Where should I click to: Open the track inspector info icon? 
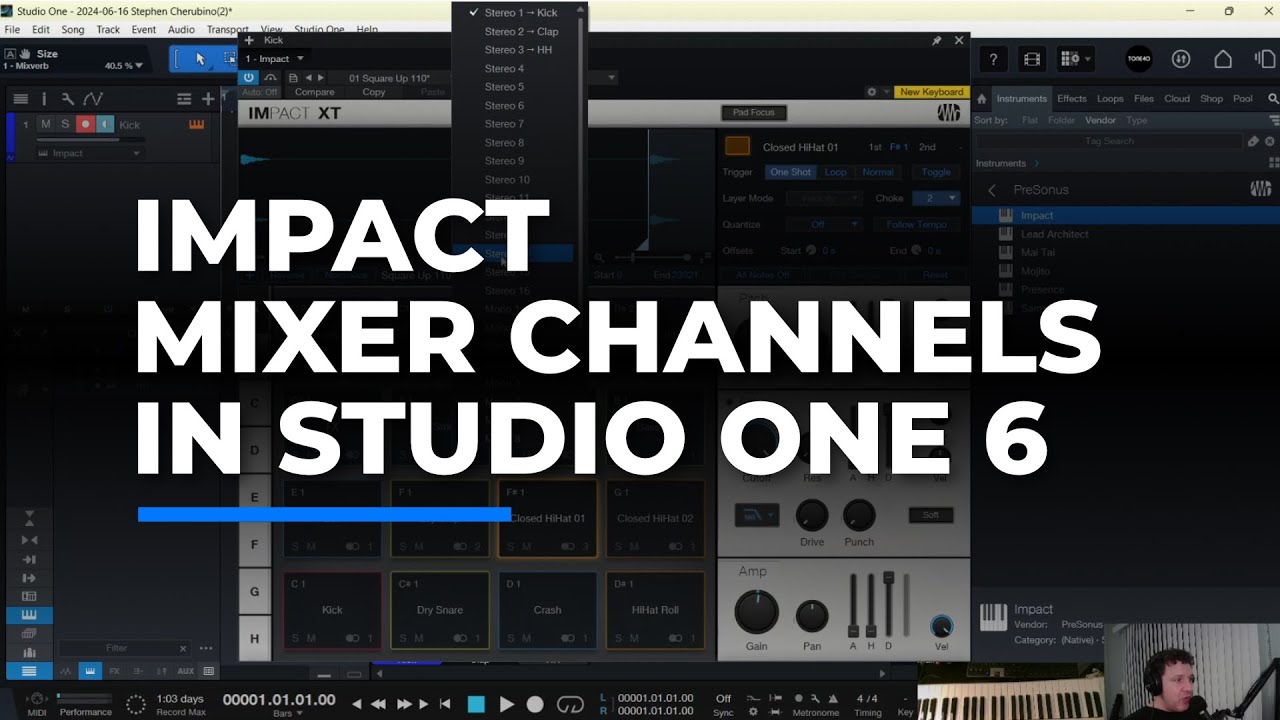(44, 99)
